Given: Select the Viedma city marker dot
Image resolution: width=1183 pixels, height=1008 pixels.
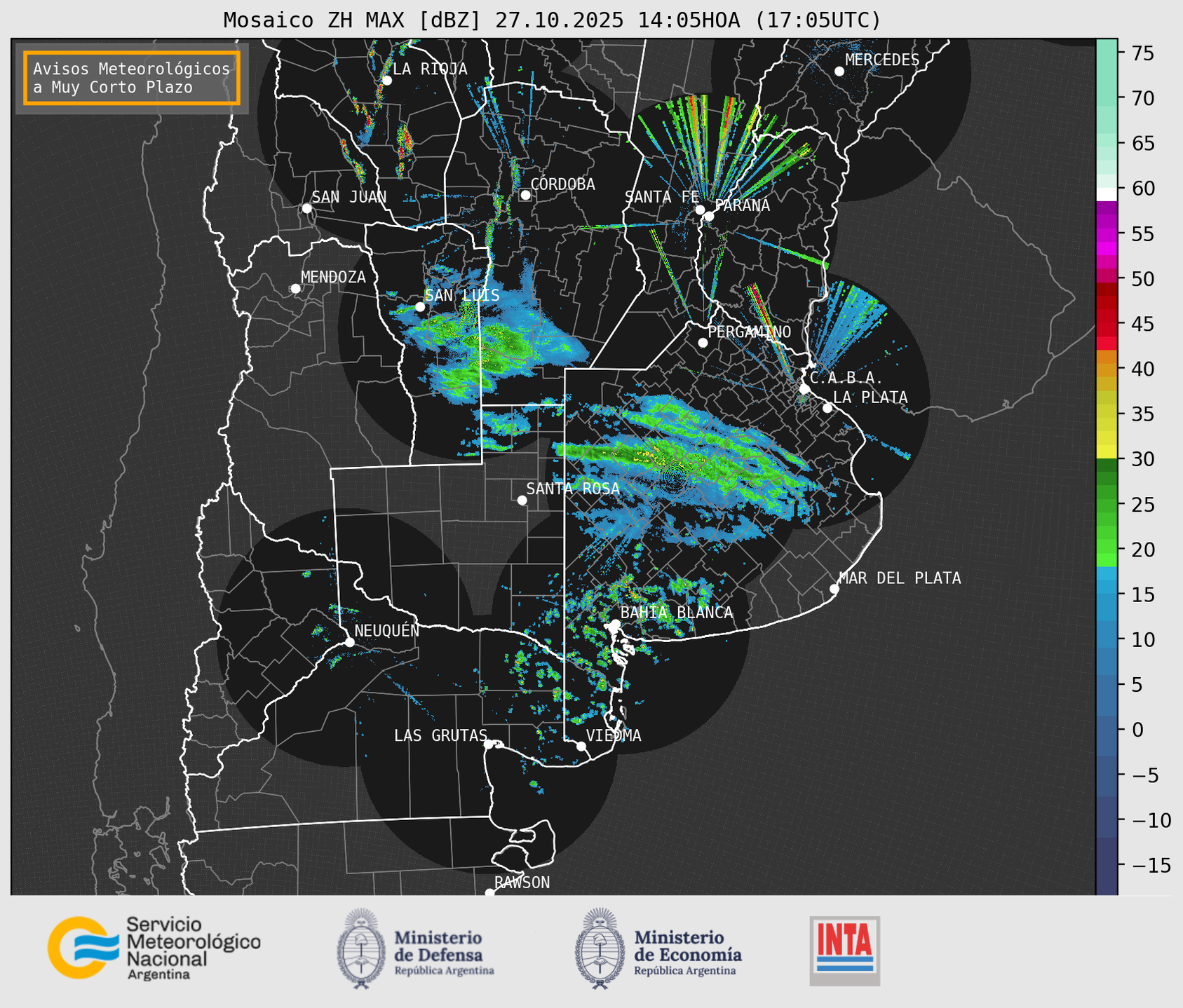Looking at the screenshot, I should pyautogui.click(x=581, y=746).
